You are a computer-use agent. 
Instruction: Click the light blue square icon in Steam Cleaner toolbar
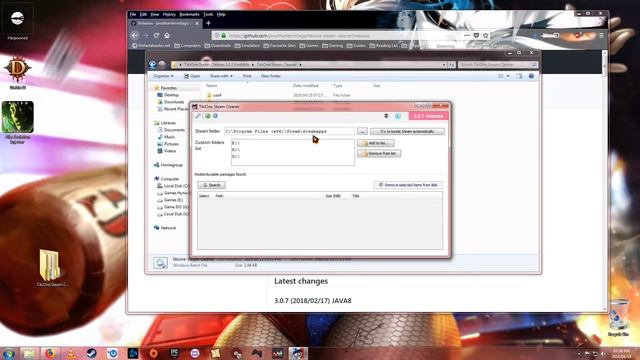pos(398,116)
